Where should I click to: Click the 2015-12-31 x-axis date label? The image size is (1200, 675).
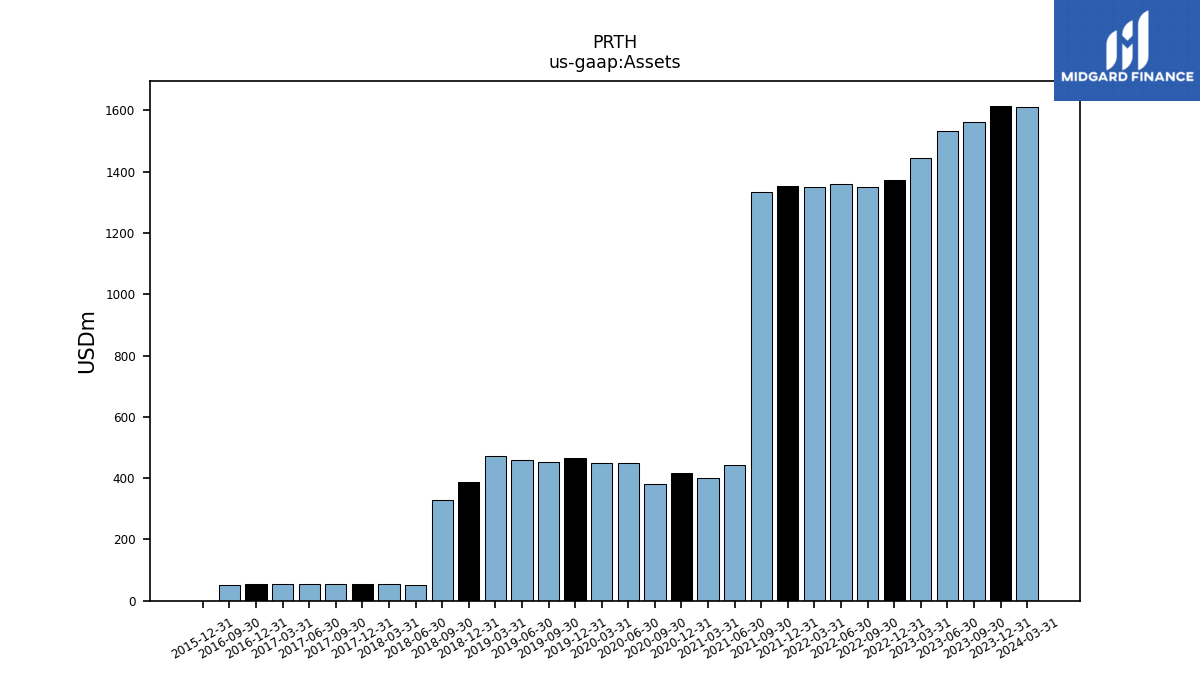click(x=202, y=638)
